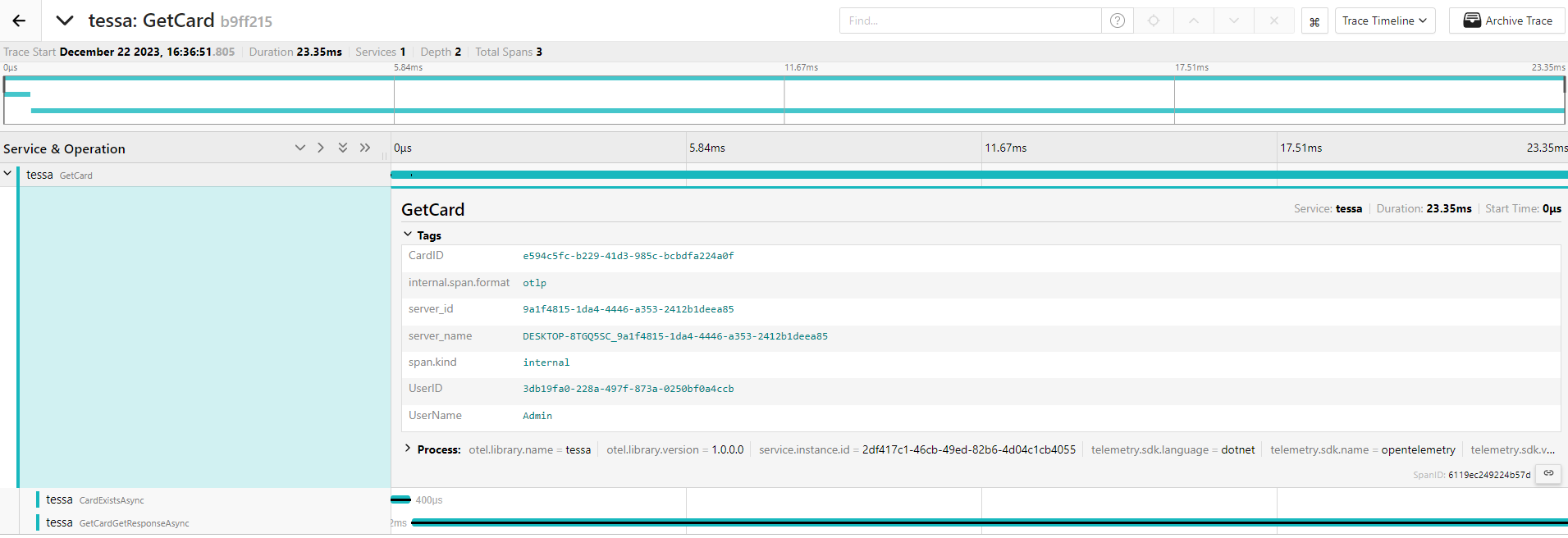Viewport: 1568px width, 538px height.
Task: Collapse the trace header chevron beside the title
Action: (x=65, y=21)
